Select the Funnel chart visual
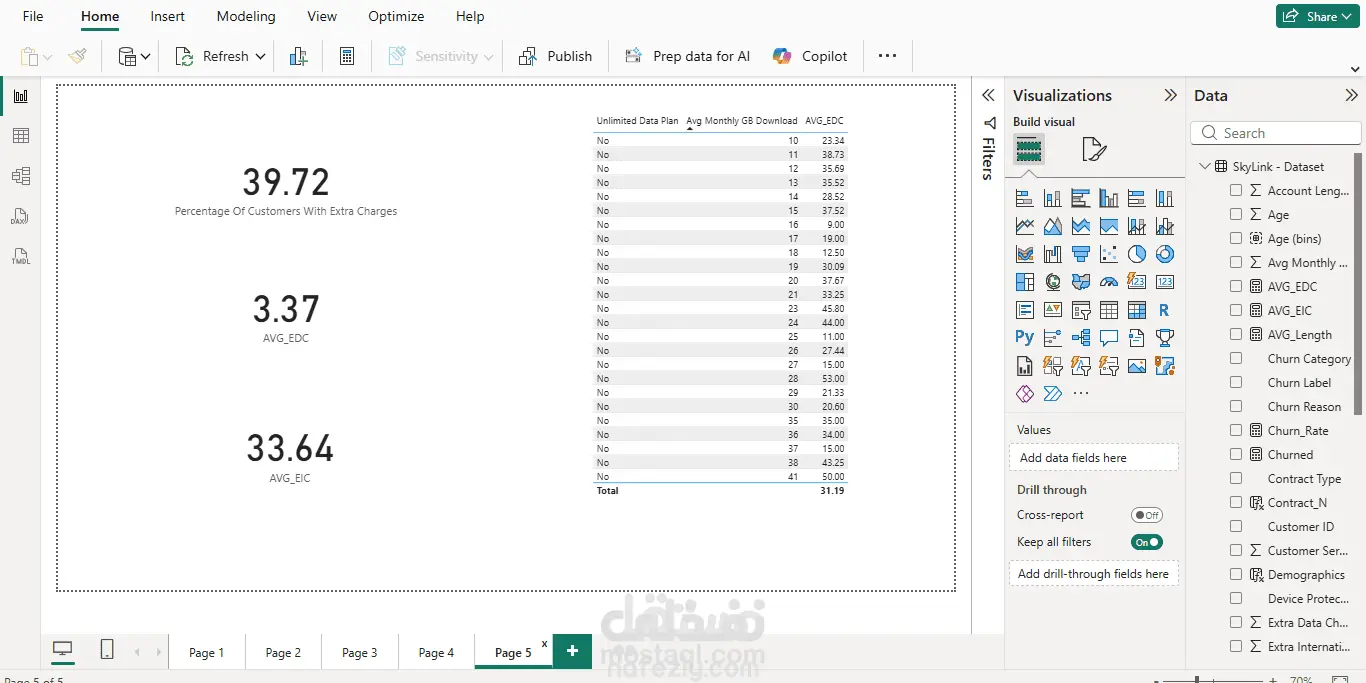 point(1080,254)
